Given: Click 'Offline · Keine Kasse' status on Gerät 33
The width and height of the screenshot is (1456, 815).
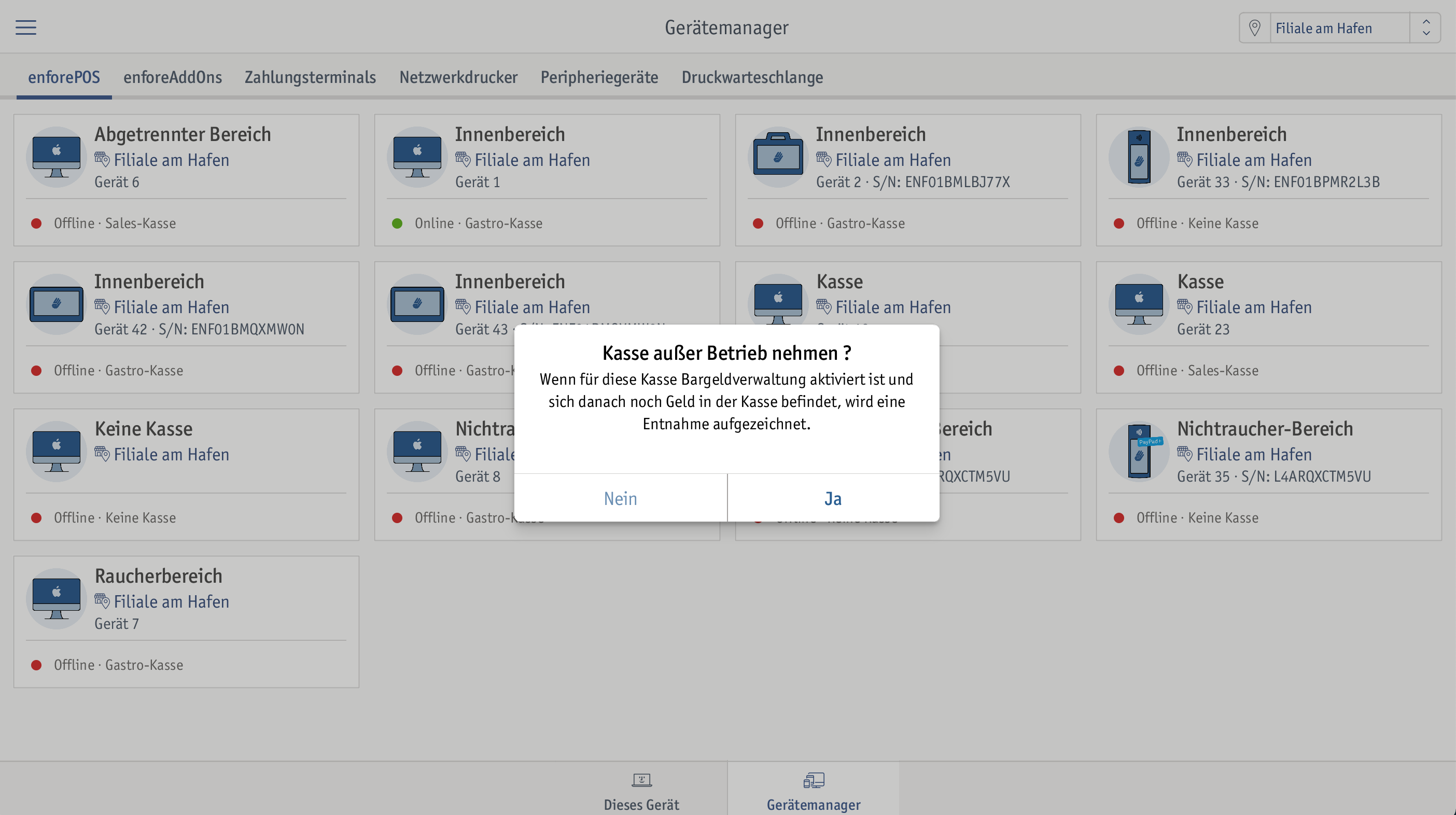Looking at the screenshot, I should (x=1197, y=223).
